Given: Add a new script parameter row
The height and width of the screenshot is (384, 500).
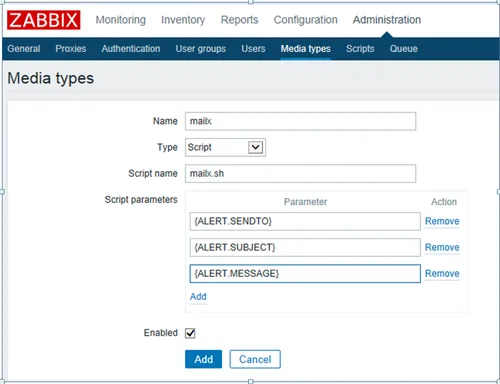Looking at the screenshot, I should click(x=198, y=296).
